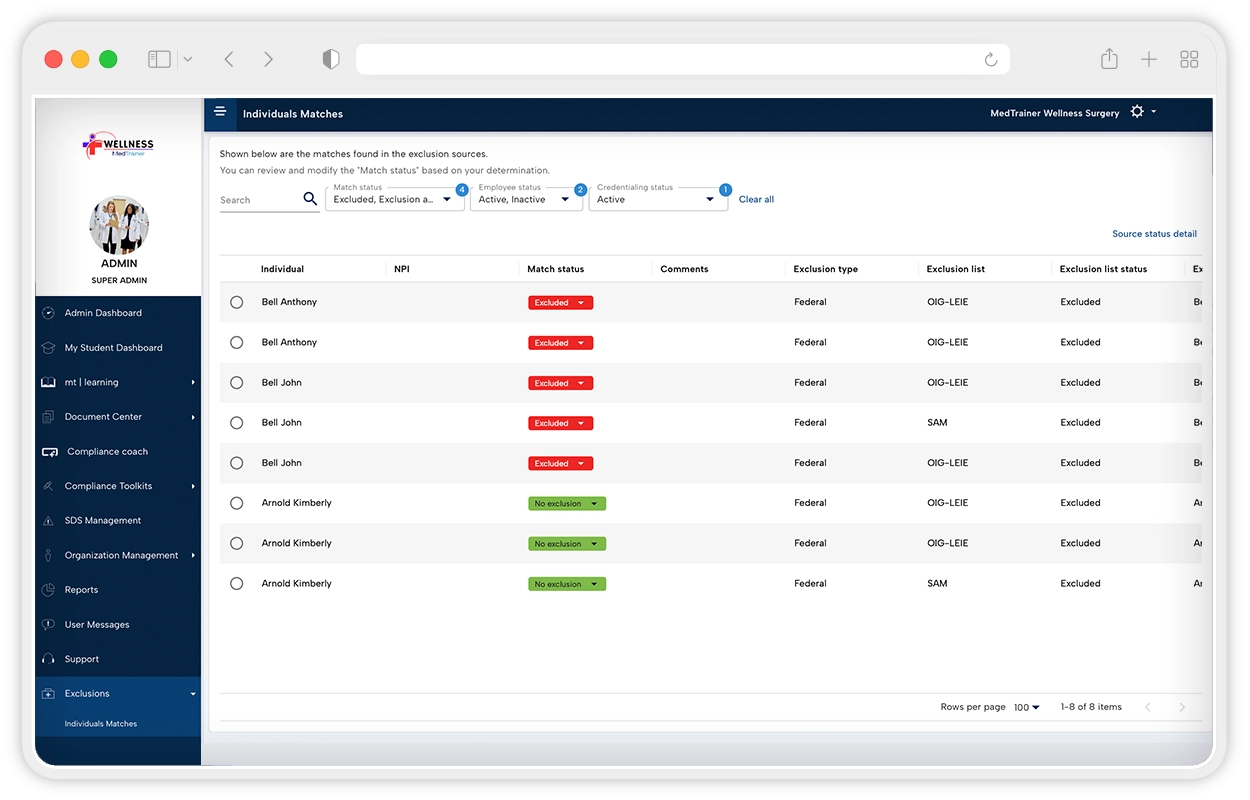
Task: Click the search magnifier icon
Action: pos(310,199)
